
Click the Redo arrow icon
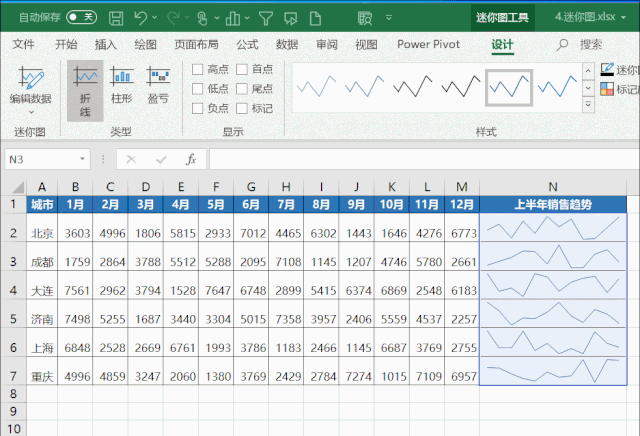173,18
